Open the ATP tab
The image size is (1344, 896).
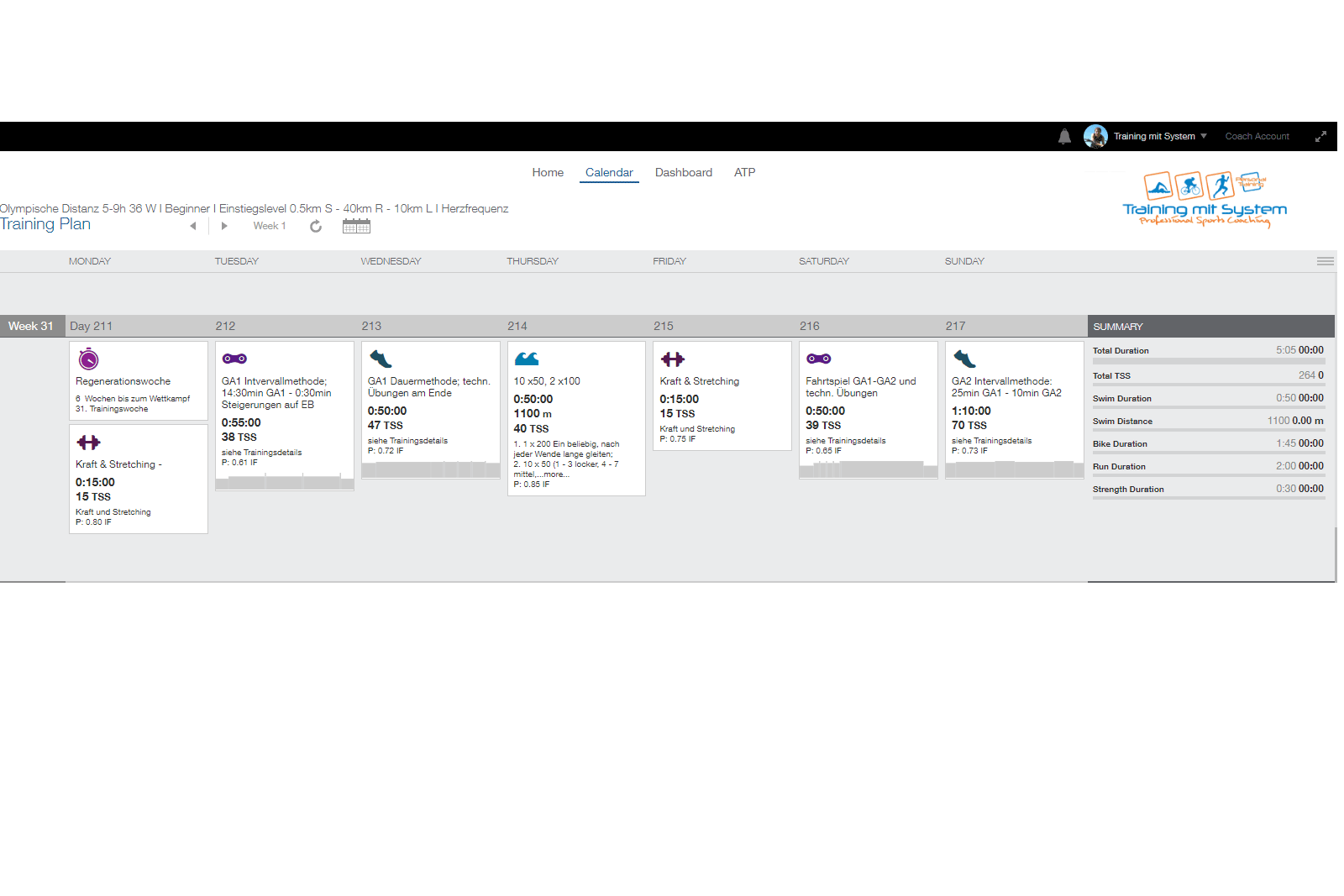point(744,172)
